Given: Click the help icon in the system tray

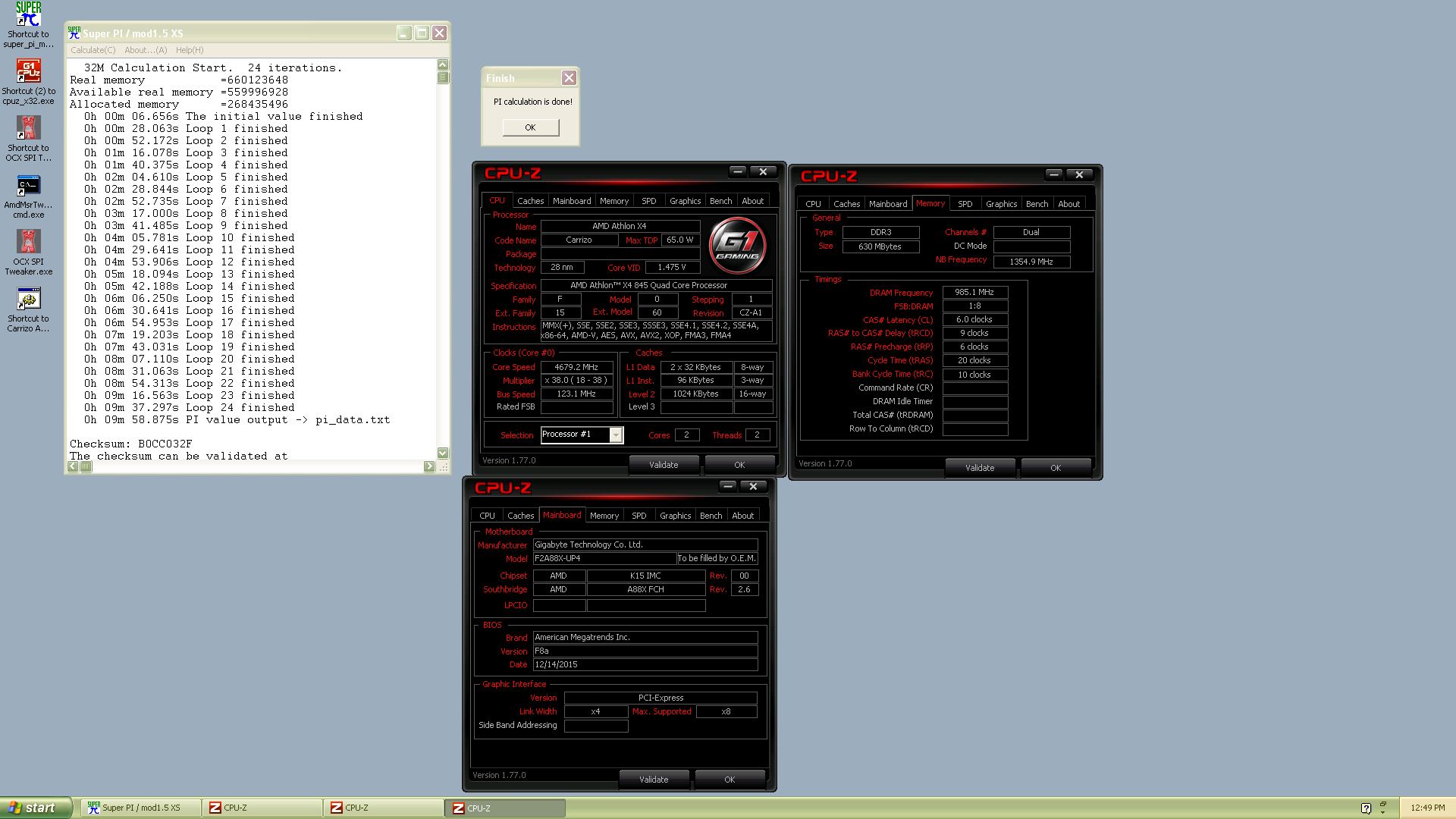Looking at the screenshot, I should pos(1366,808).
